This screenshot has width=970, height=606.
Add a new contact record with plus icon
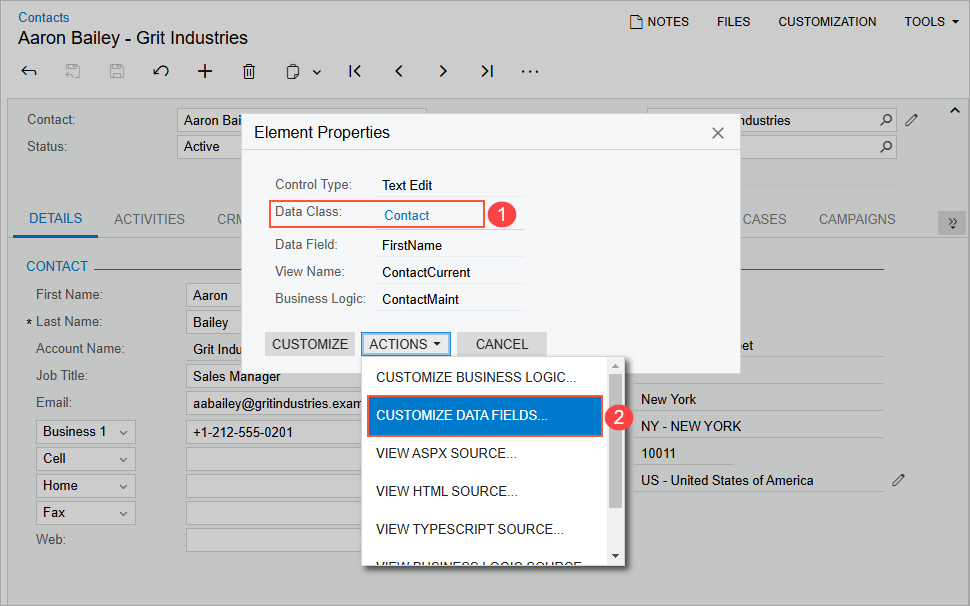tap(205, 71)
